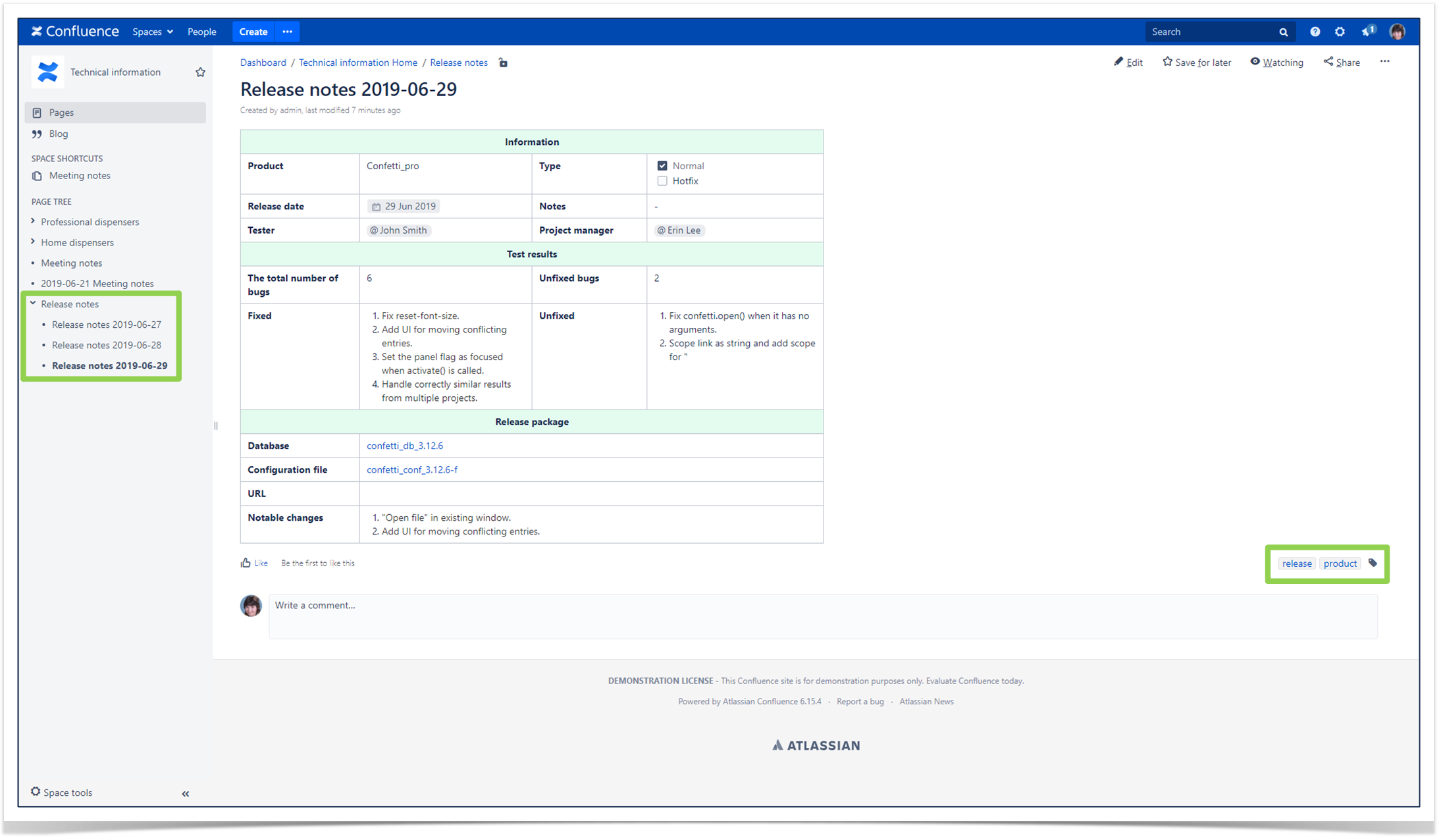Open confetti_db_3.12.6 database link
This screenshot has width=1443, height=840.
pos(405,445)
